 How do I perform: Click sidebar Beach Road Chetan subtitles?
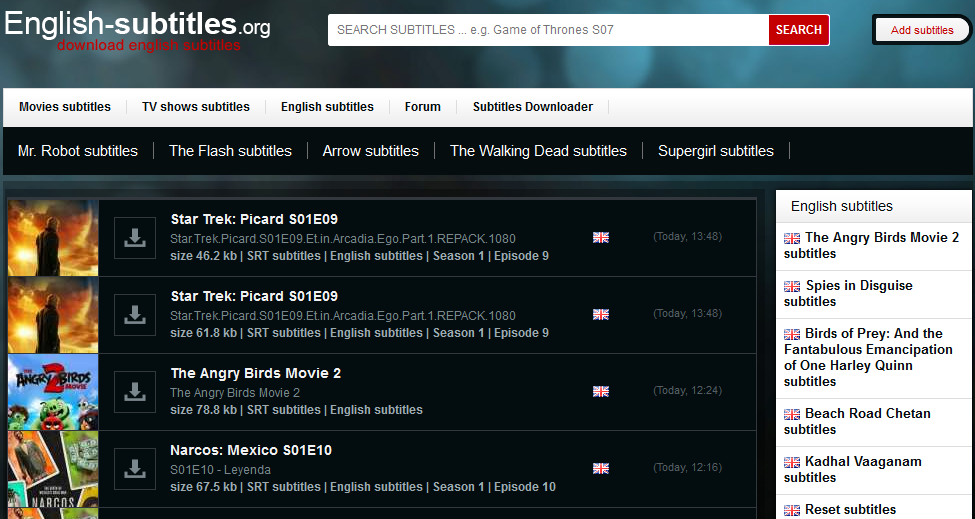(857, 421)
